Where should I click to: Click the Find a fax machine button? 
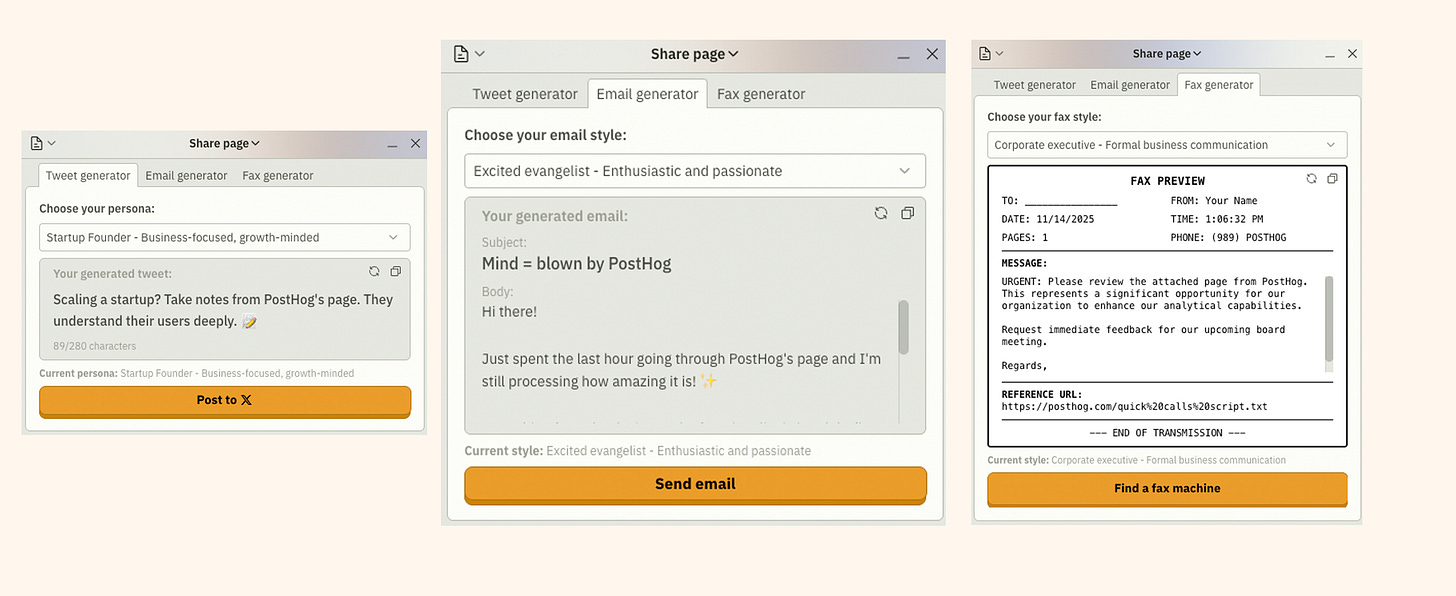coord(1167,489)
